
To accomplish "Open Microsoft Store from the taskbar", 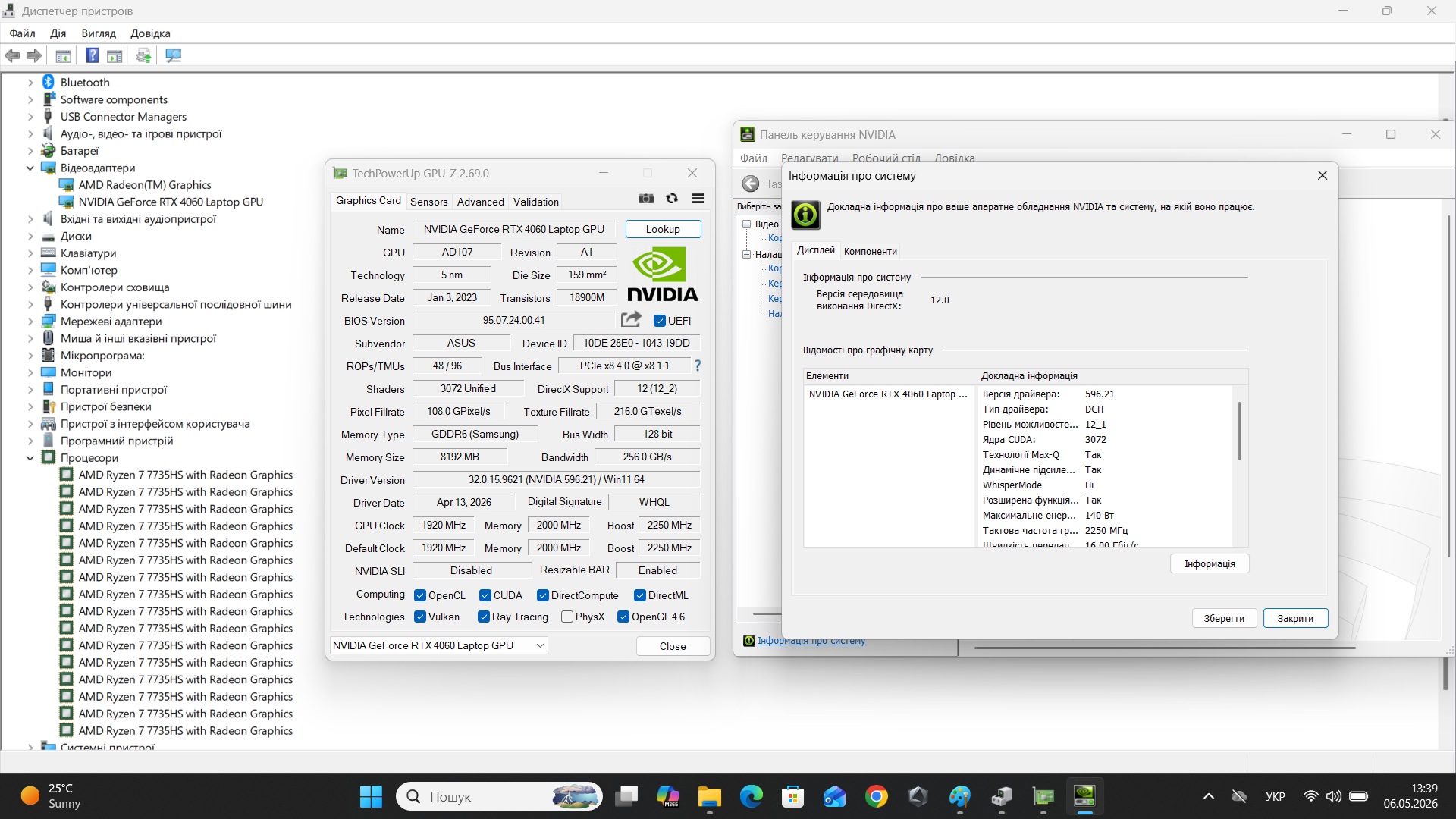I will tap(793, 796).
